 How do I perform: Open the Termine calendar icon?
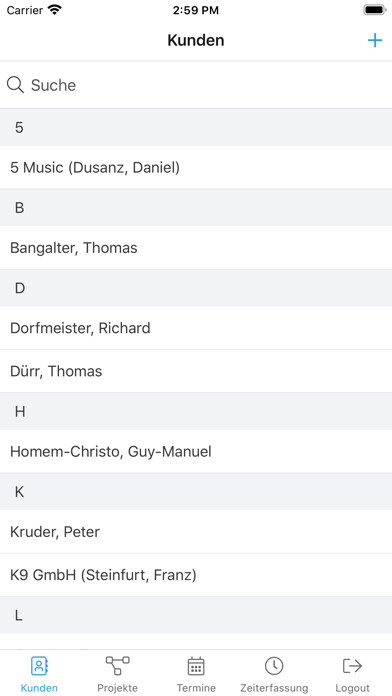click(x=196, y=666)
